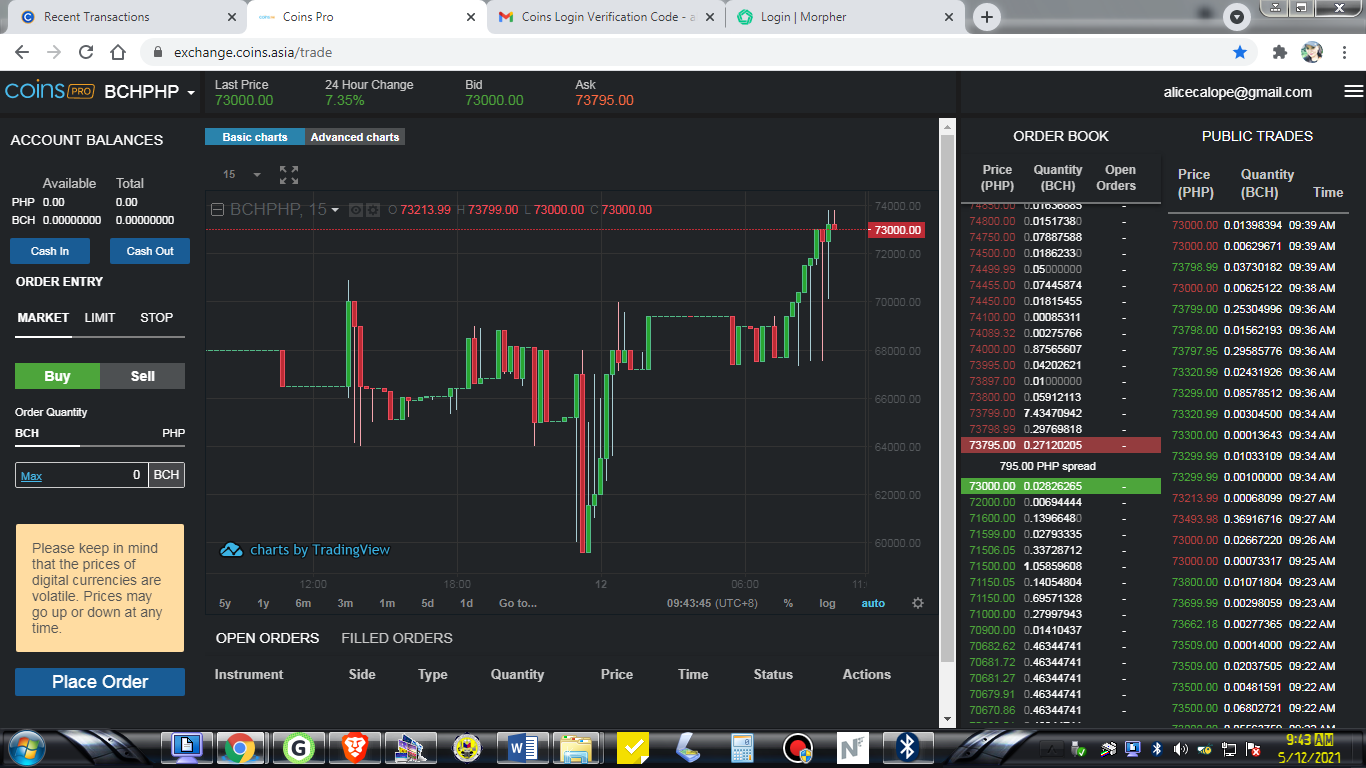Set chart range to 5y
The height and width of the screenshot is (768, 1366).
tap(225, 603)
